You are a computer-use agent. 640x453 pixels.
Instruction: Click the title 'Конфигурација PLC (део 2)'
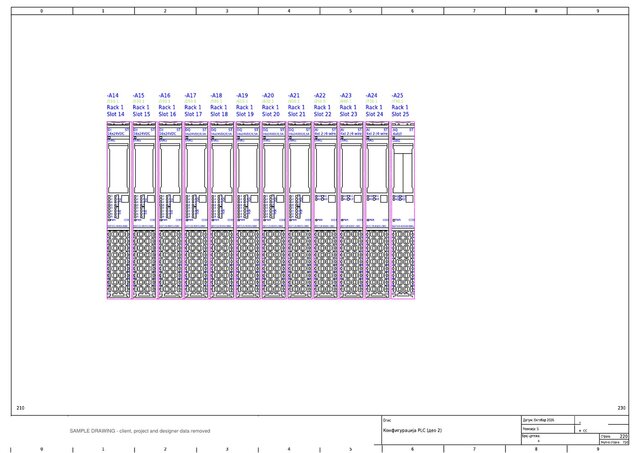click(x=413, y=431)
